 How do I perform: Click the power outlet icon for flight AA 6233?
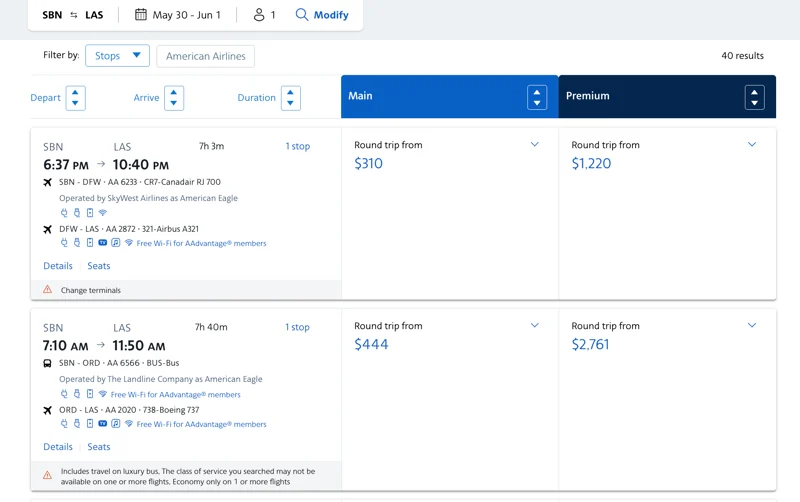pyautogui.click(x=64, y=213)
